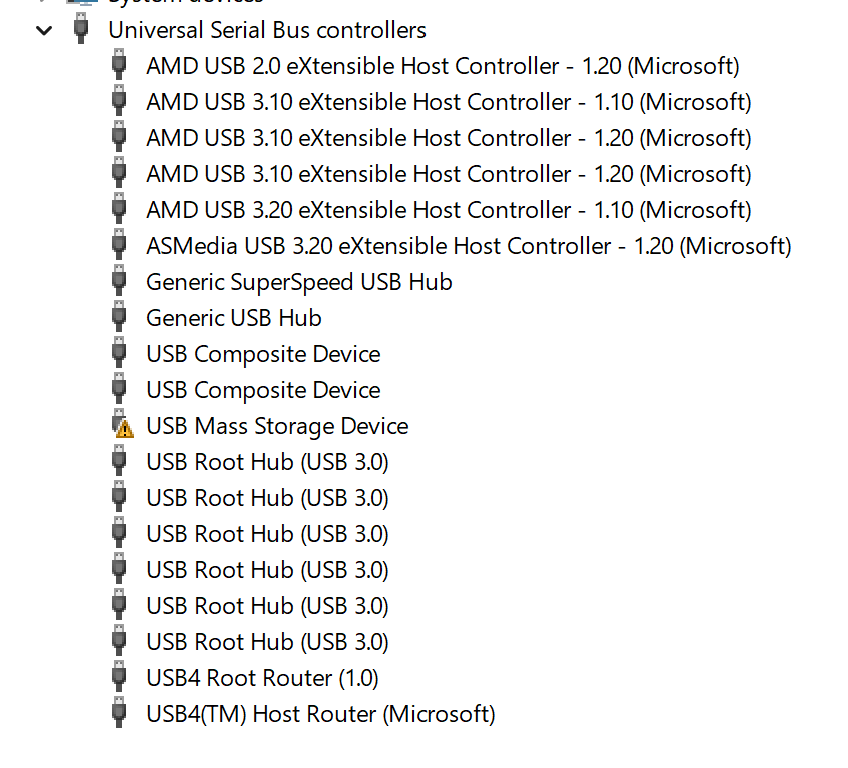Select the USB4 Root Router (1.0) entry
848x768 pixels.
262,678
